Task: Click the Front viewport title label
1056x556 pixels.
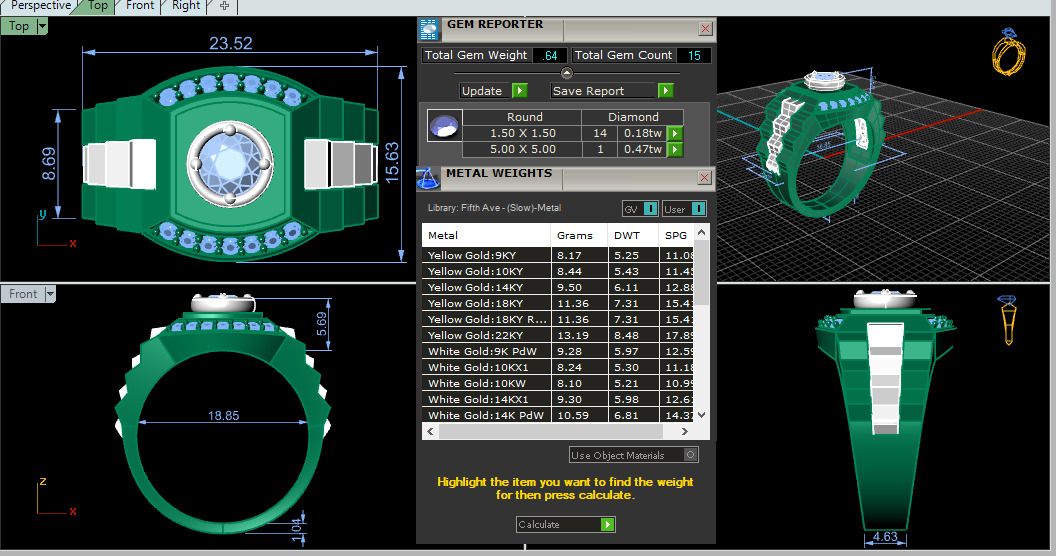Action: tap(23, 294)
